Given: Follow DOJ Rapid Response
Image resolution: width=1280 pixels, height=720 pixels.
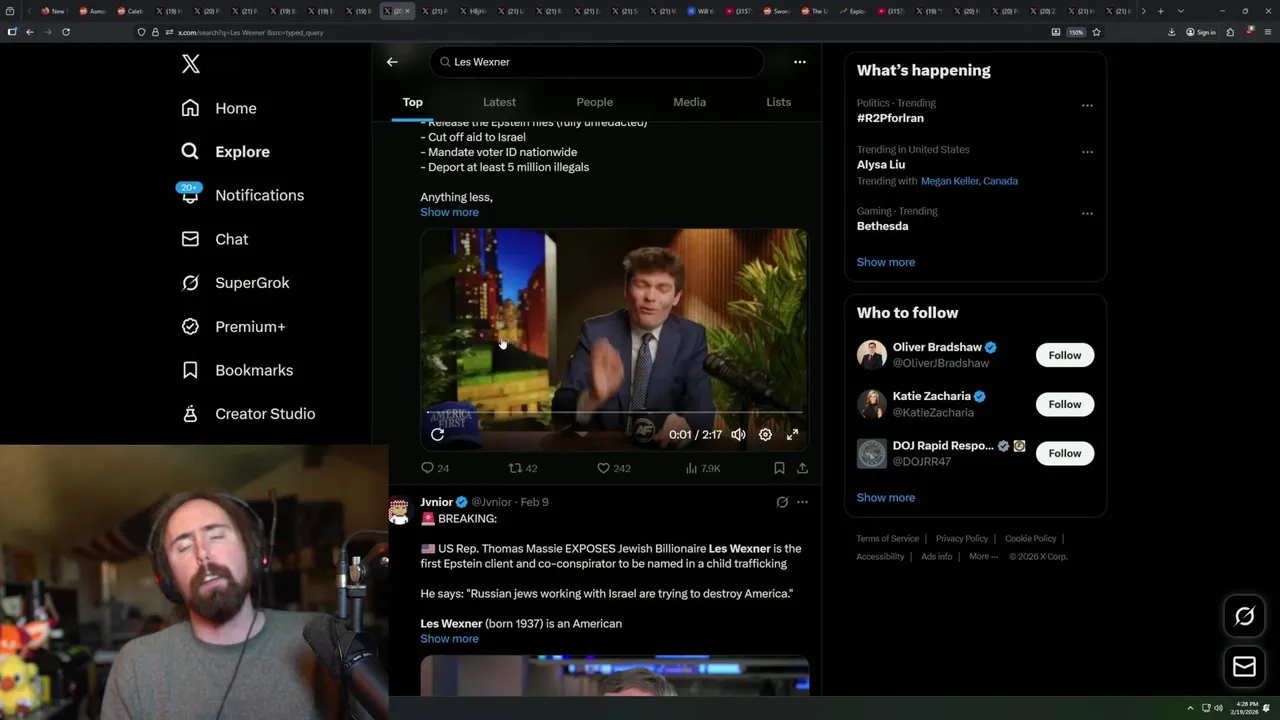Looking at the screenshot, I should (x=1065, y=453).
